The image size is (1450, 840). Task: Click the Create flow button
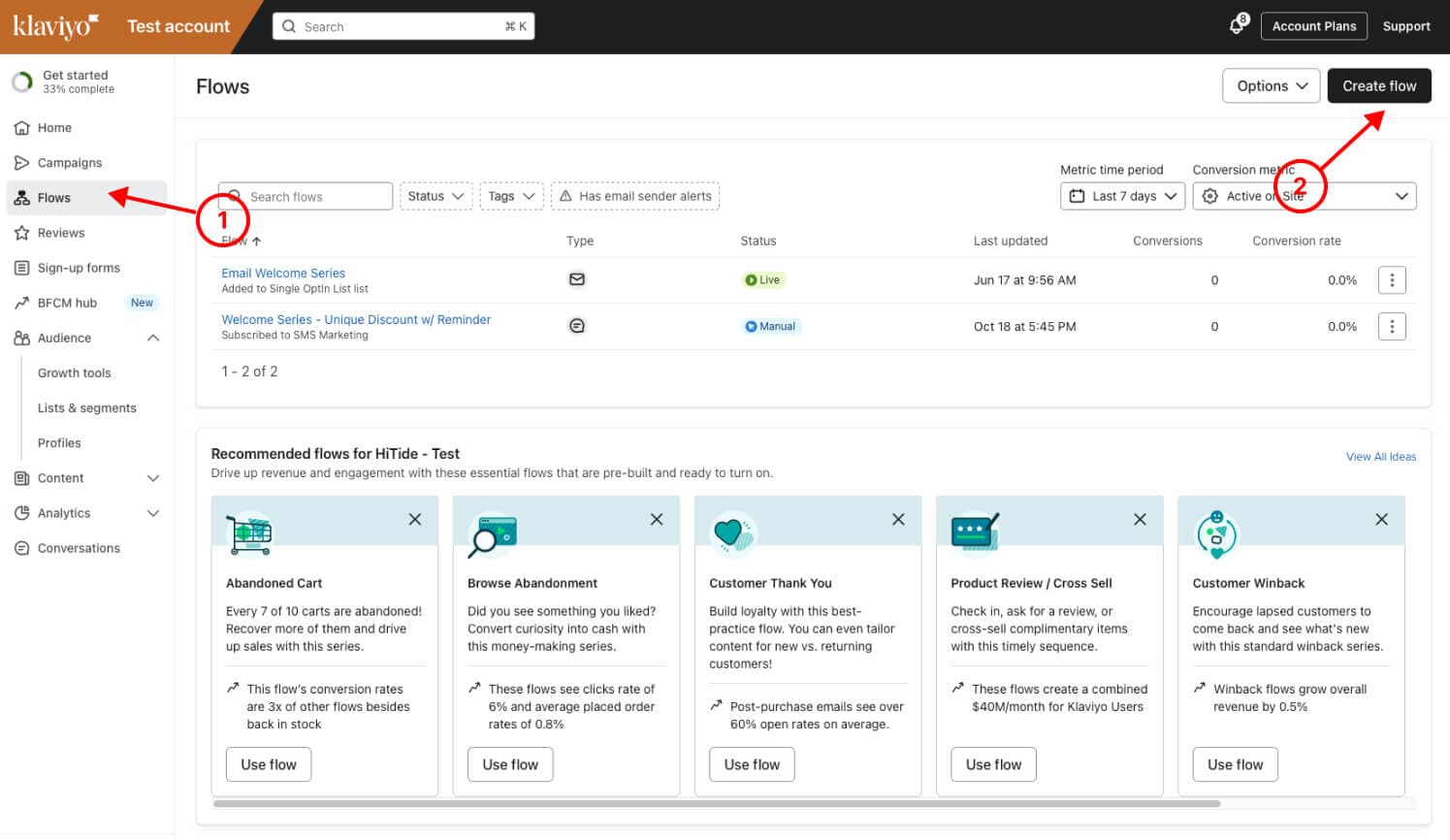(x=1378, y=86)
